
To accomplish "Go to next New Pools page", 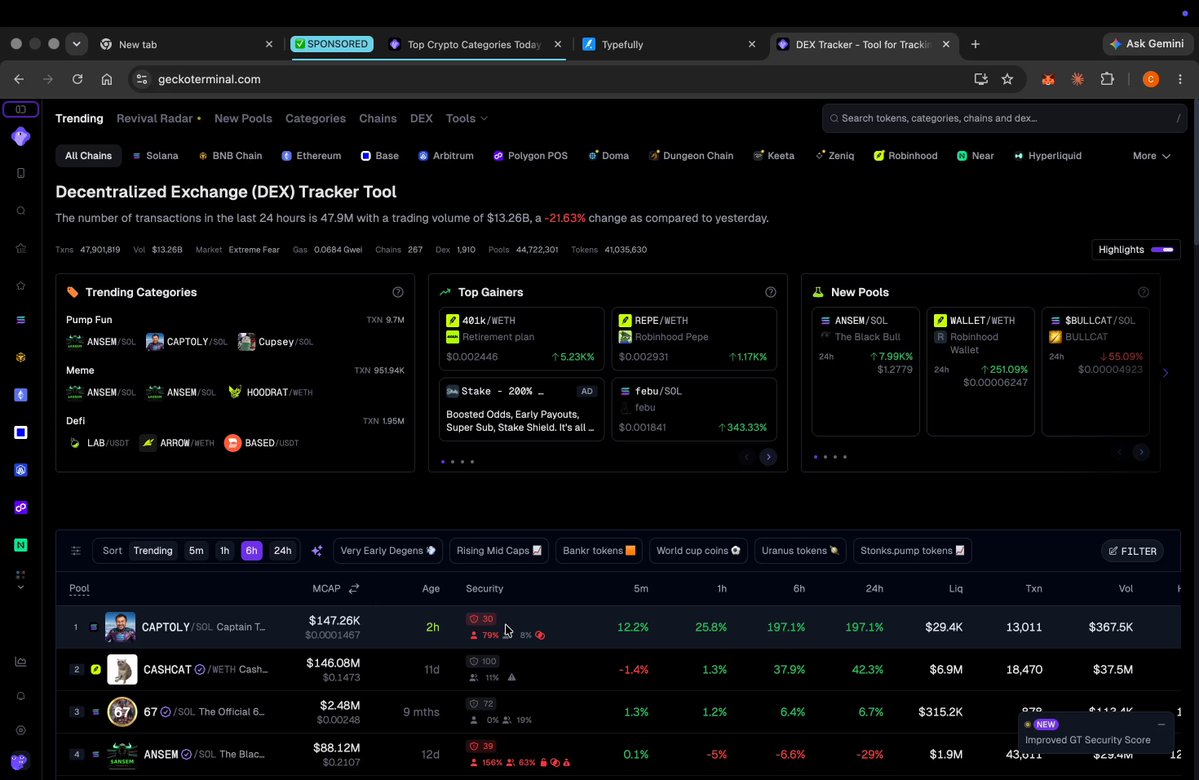I will (x=1141, y=453).
